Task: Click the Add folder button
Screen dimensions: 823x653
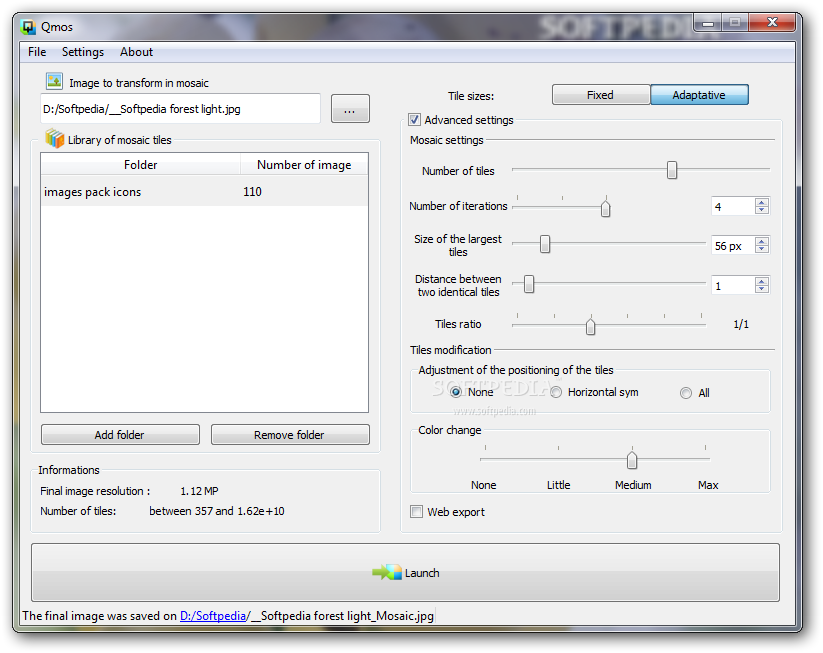Action: click(x=120, y=435)
